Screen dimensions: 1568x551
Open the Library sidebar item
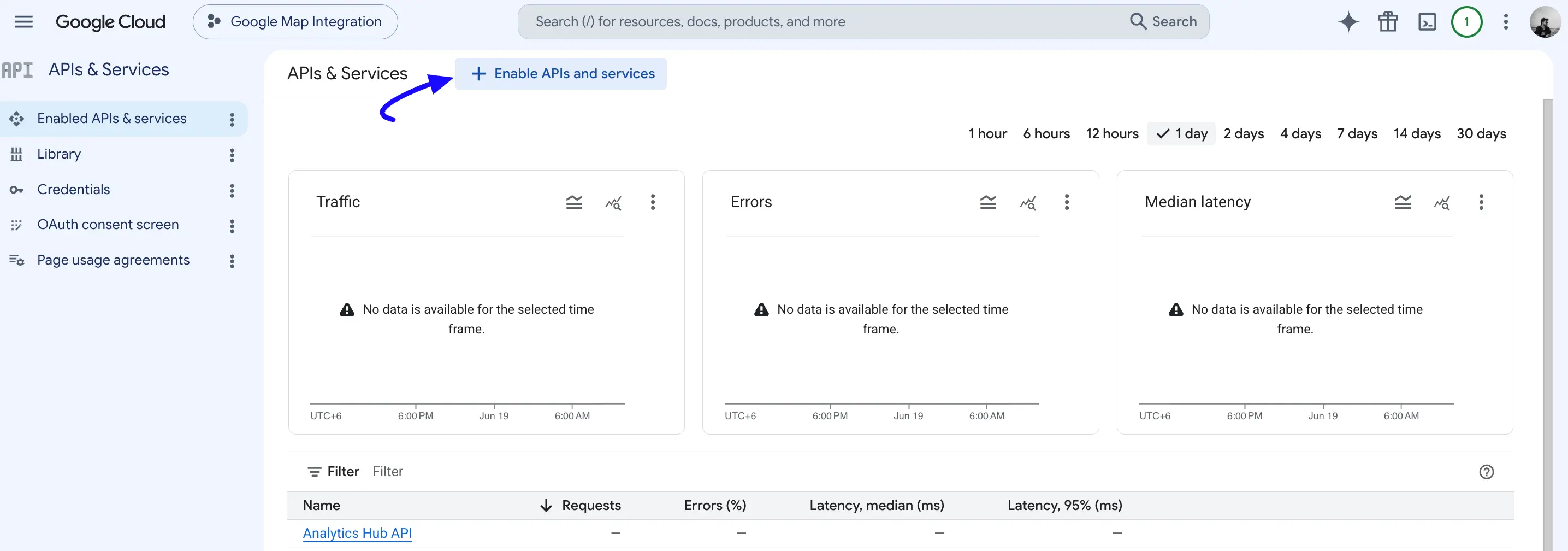pyautogui.click(x=59, y=154)
